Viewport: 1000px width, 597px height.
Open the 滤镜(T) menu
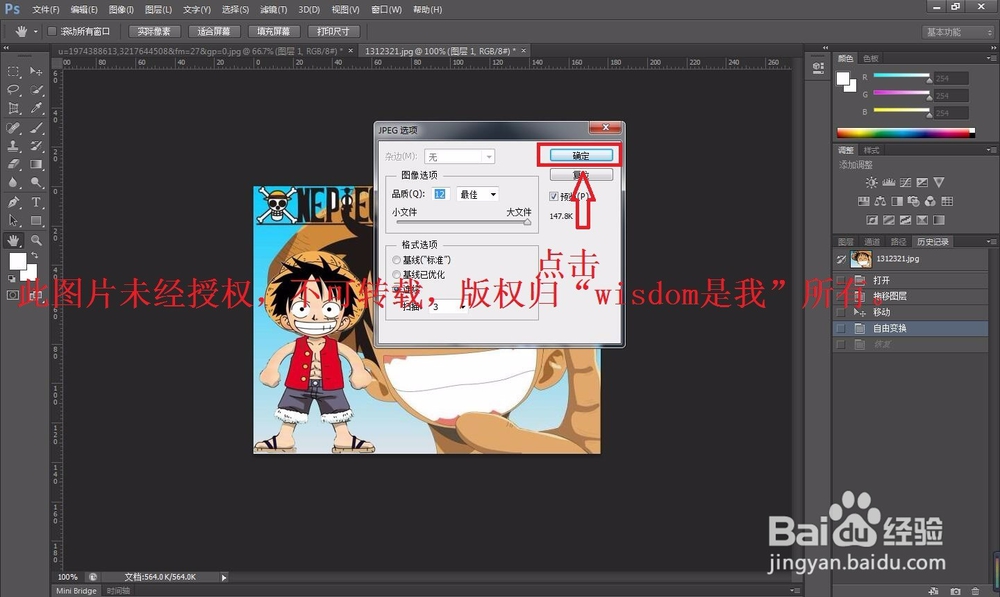pos(274,10)
